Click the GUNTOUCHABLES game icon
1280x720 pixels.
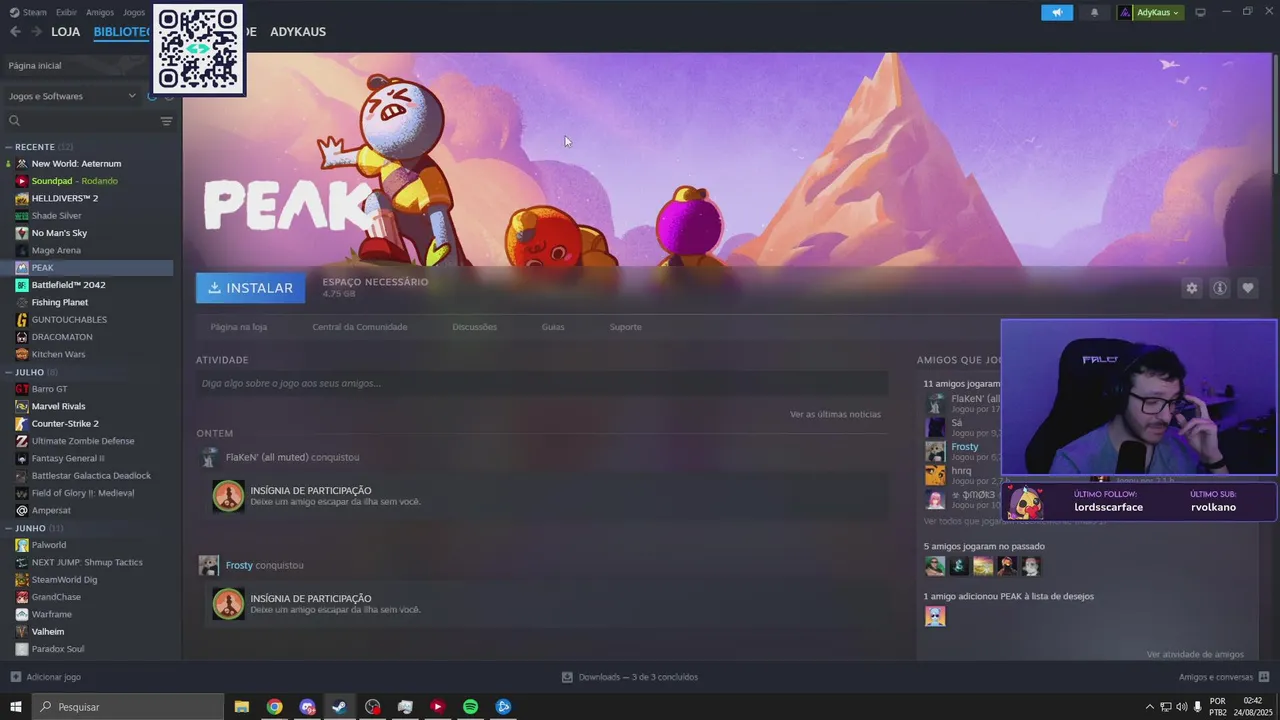coord(22,319)
